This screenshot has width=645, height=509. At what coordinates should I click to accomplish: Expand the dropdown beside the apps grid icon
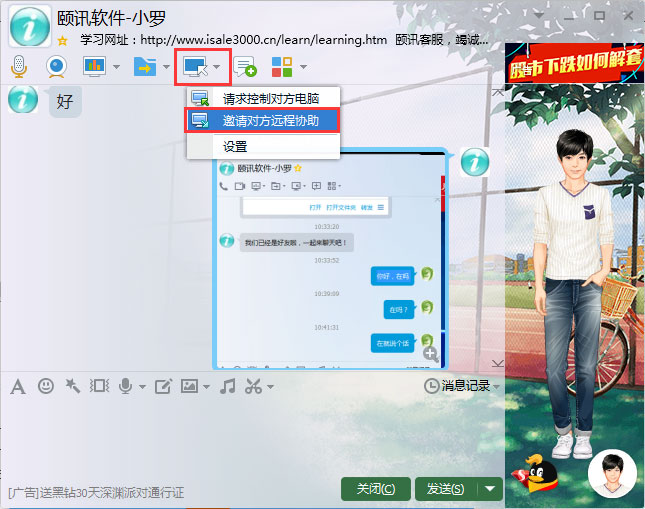(304, 67)
